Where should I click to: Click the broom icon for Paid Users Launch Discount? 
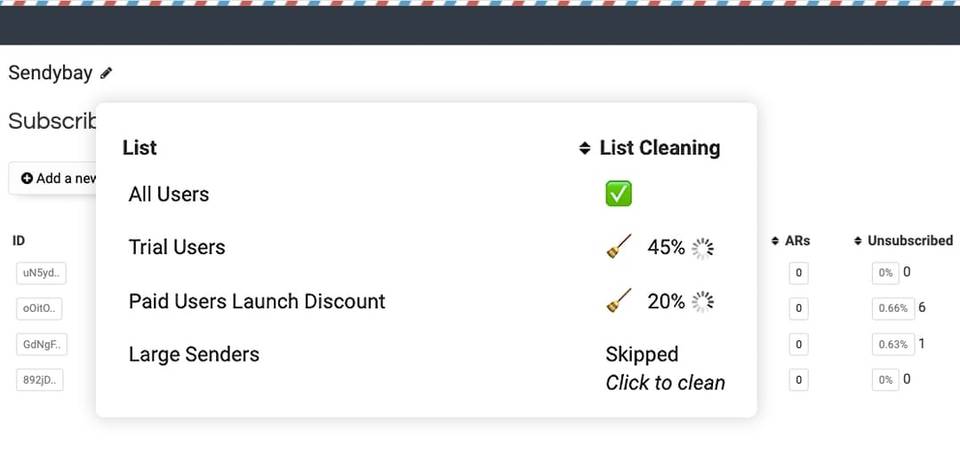[619, 300]
